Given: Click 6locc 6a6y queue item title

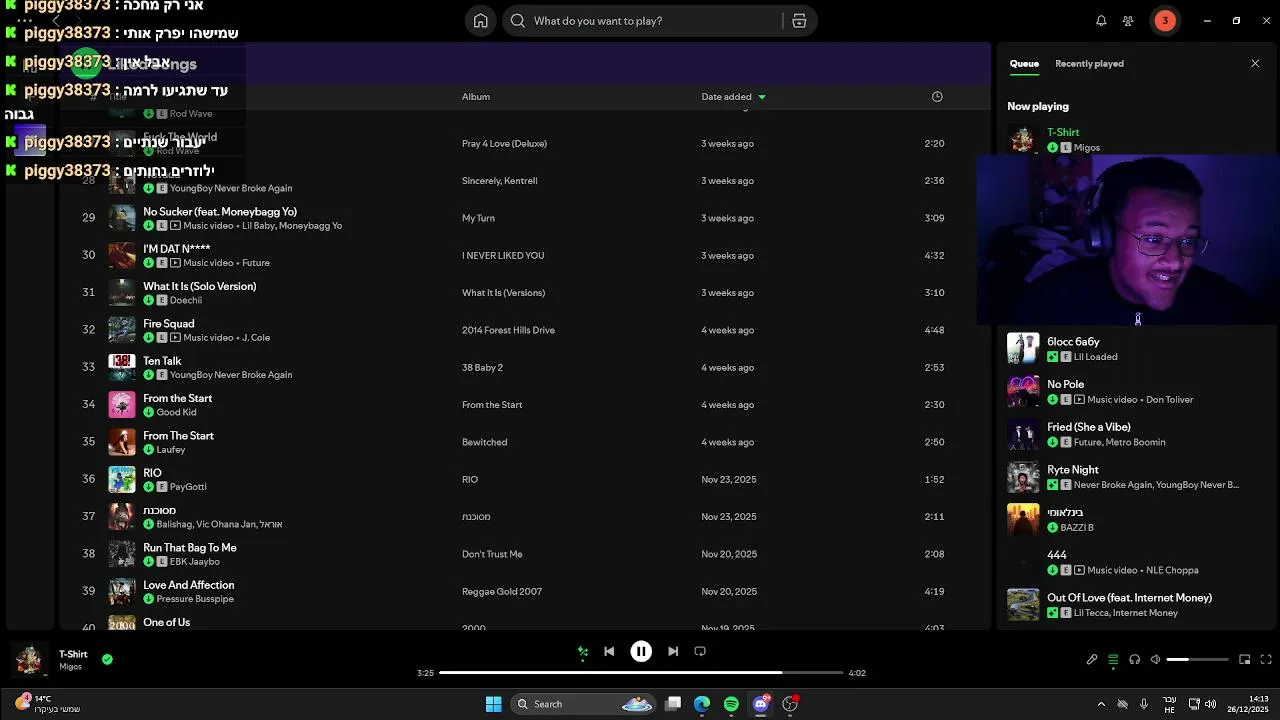Looking at the screenshot, I should pyautogui.click(x=1073, y=342).
